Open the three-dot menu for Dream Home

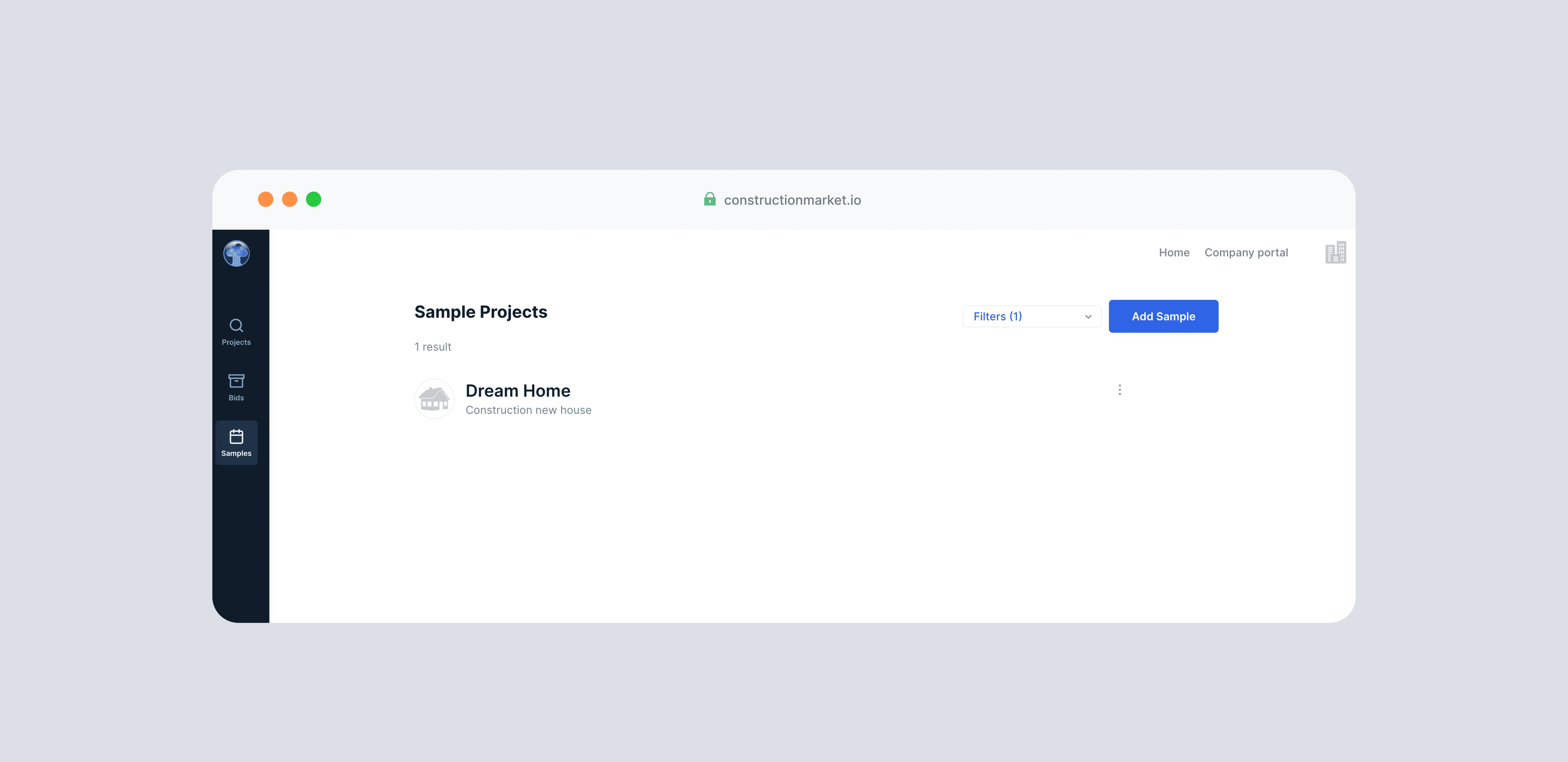coord(1119,389)
